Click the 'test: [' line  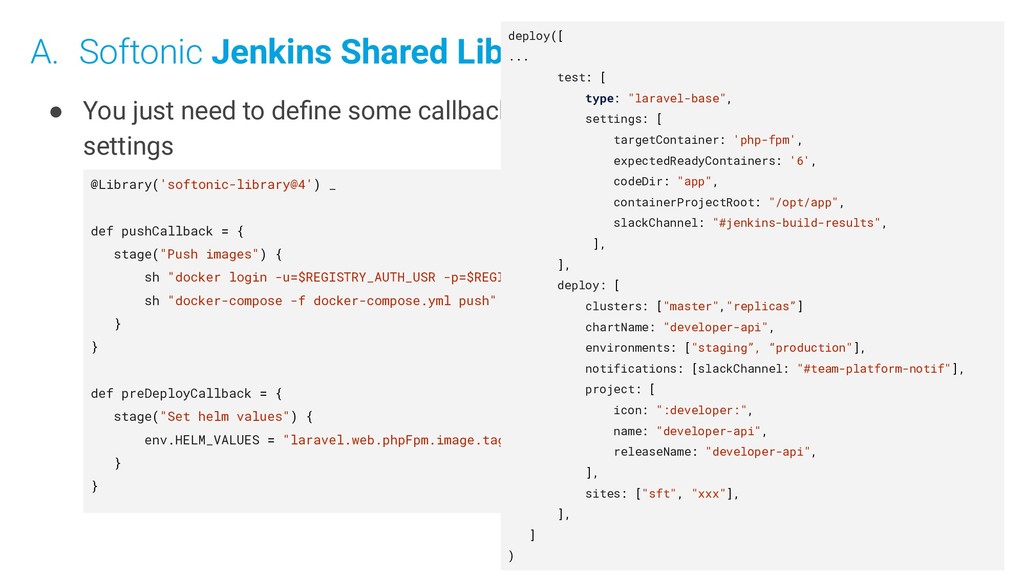pyautogui.click(x=581, y=78)
